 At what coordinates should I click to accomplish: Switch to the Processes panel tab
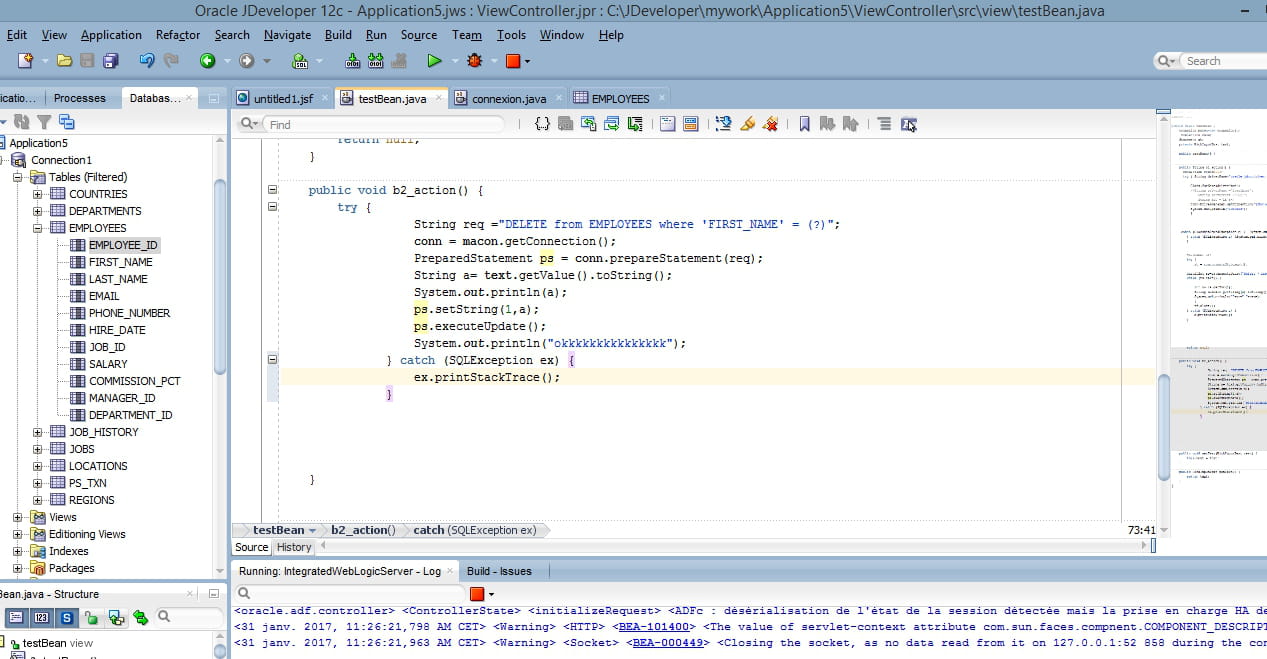coord(80,98)
